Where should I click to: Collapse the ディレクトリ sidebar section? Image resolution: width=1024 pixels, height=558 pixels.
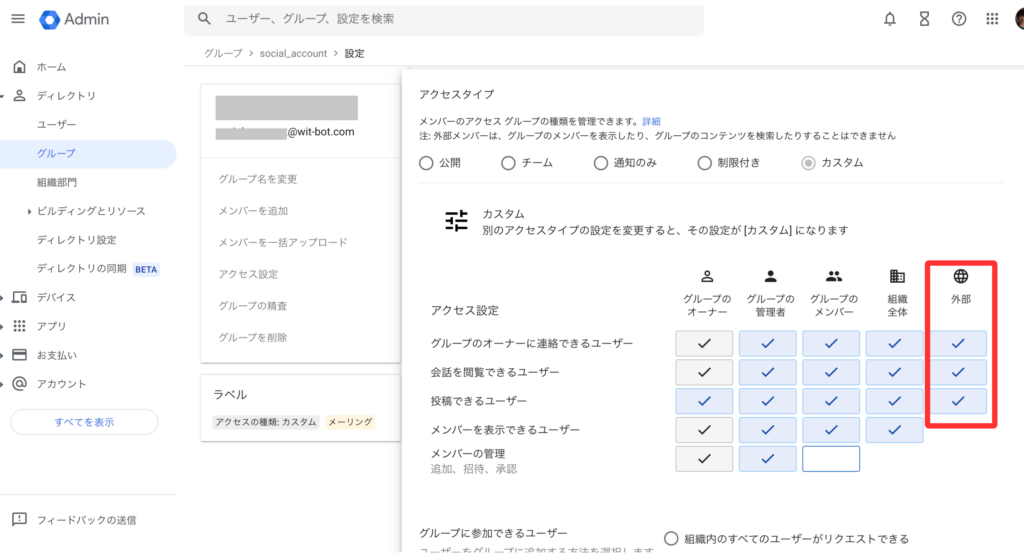click(x=4, y=96)
